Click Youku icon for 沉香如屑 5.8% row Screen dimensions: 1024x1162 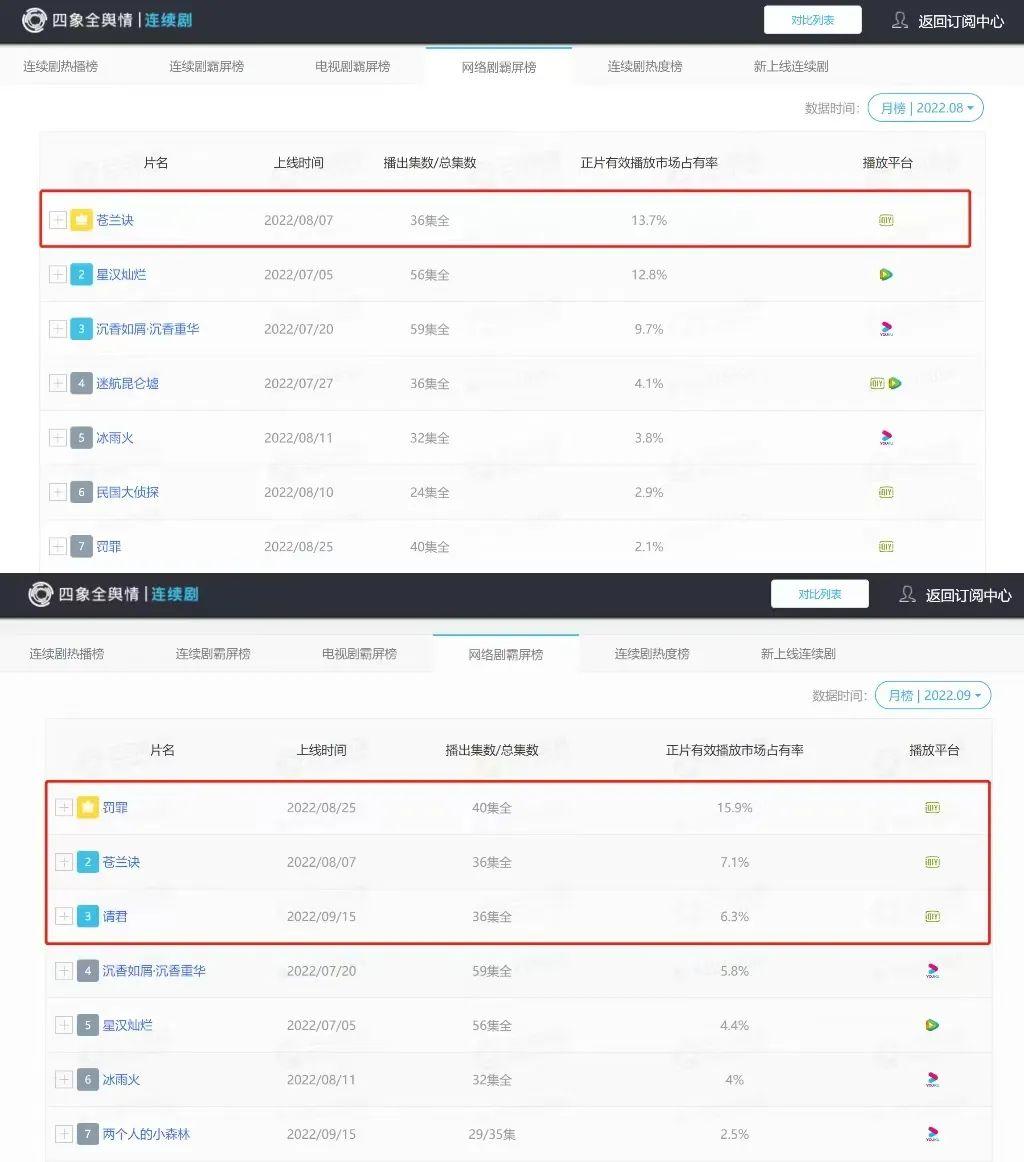(x=933, y=970)
